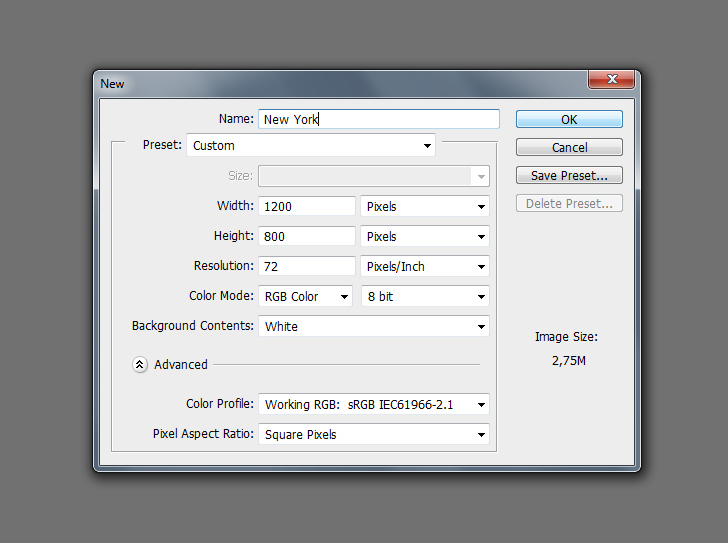
Task: Open the Width units dropdown
Action: [424, 207]
